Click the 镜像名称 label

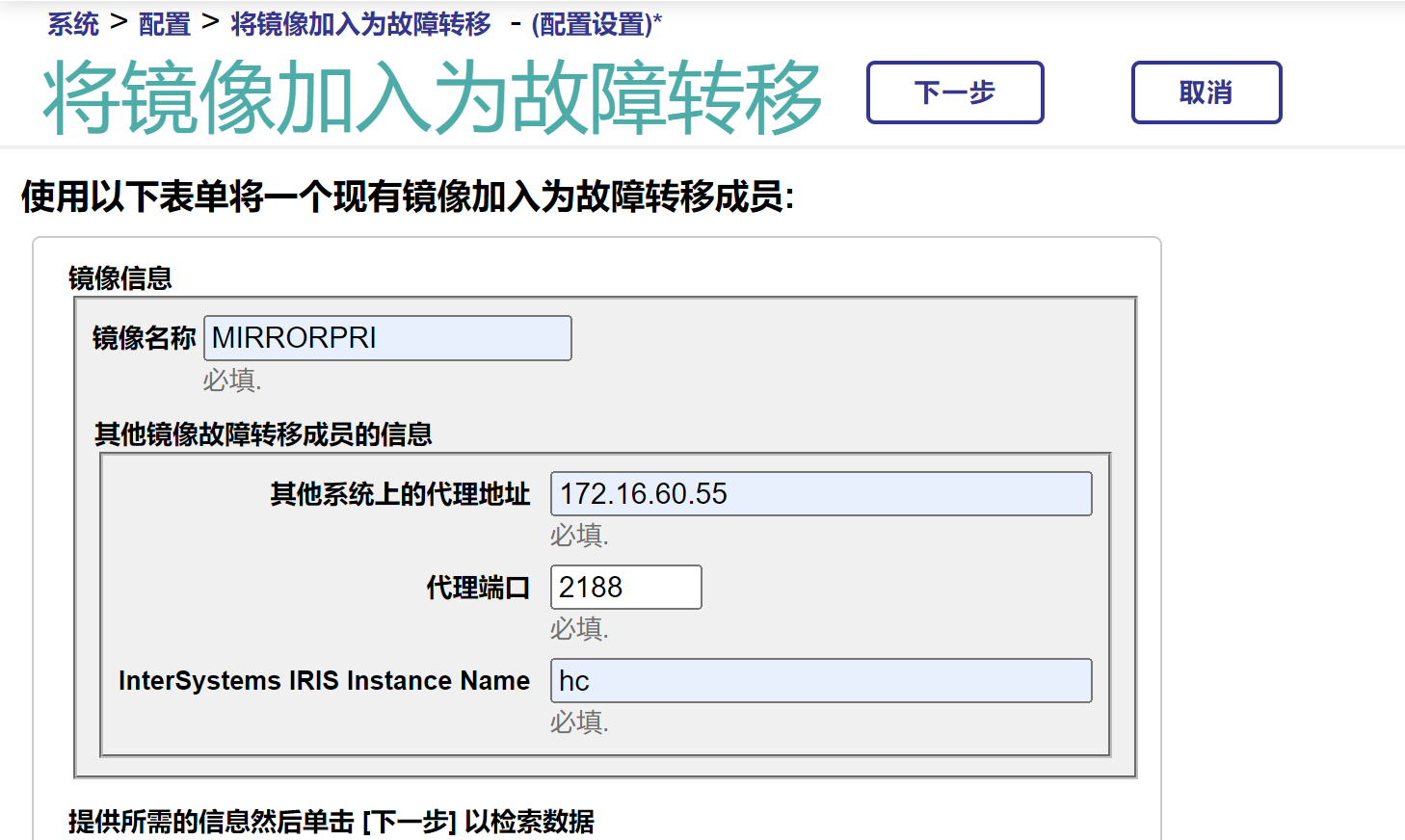tap(144, 338)
